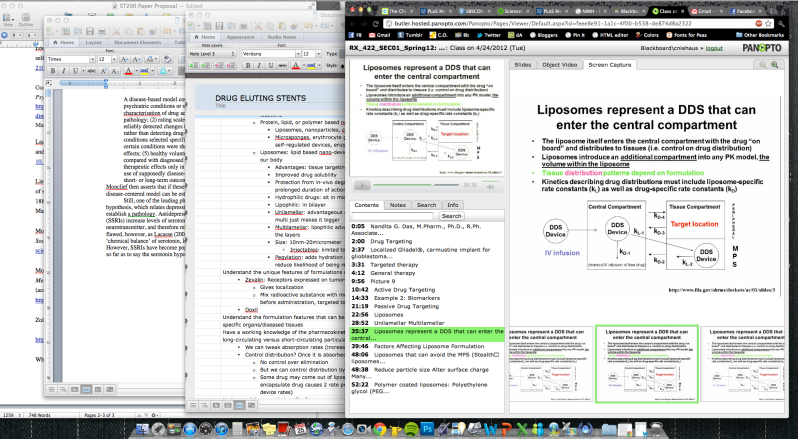Open the View dropdown in ST200 Paper Proposal
This screenshot has height=439, width=798.
(8, 18)
